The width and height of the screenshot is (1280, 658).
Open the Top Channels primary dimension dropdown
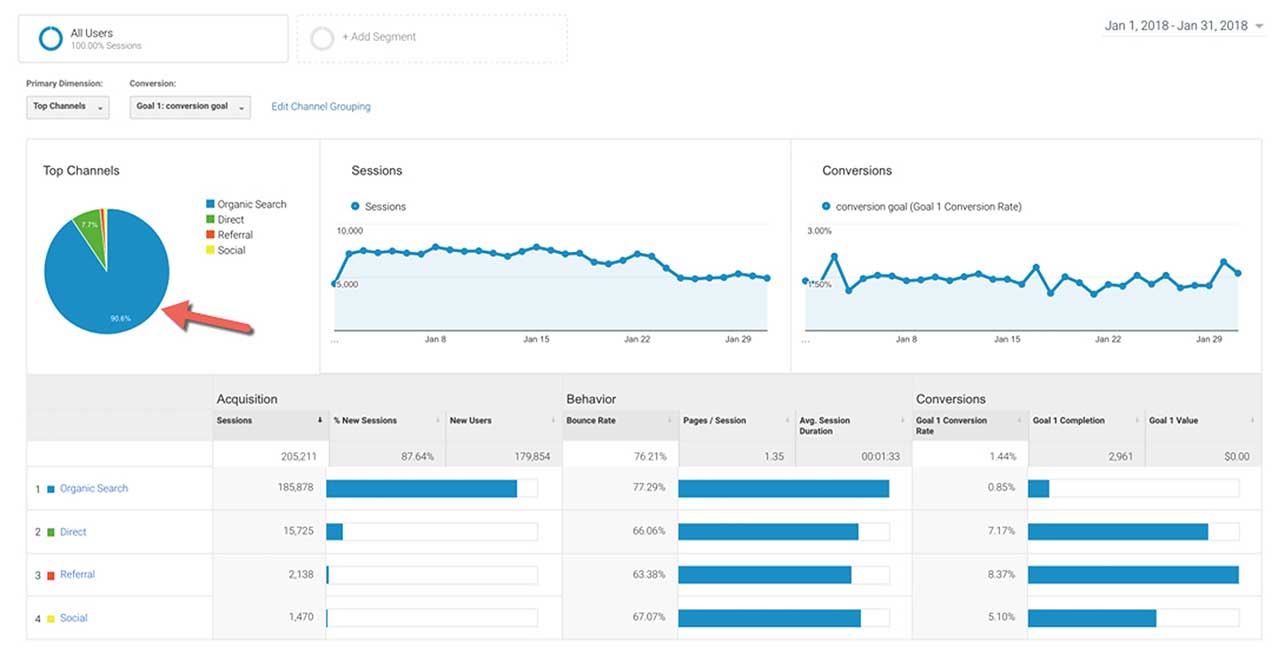[68, 107]
